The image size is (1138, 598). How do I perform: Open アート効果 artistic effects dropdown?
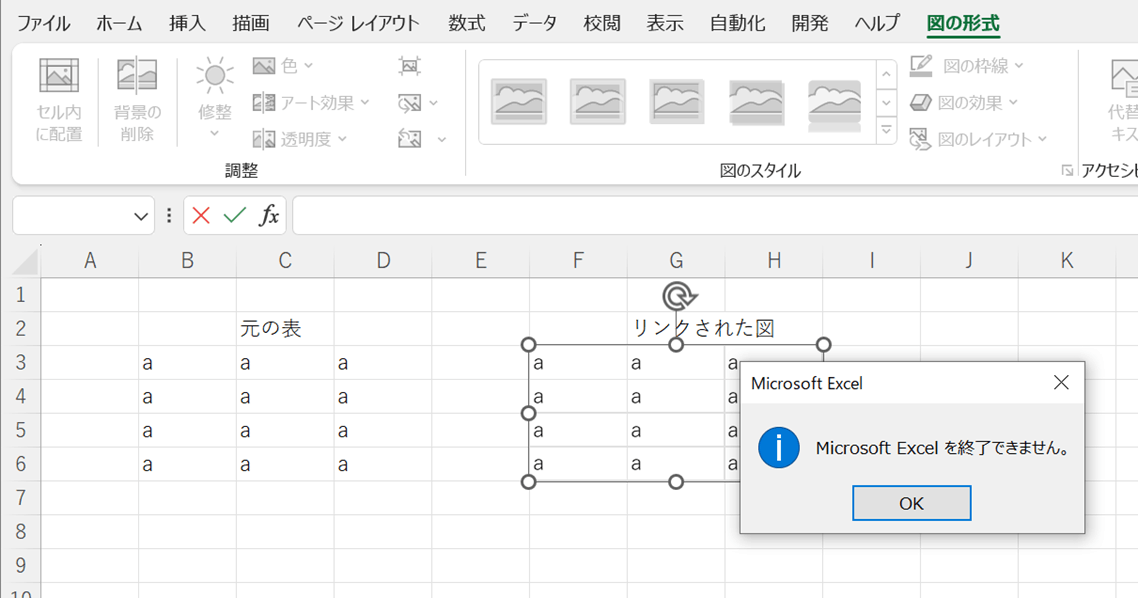coord(311,103)
